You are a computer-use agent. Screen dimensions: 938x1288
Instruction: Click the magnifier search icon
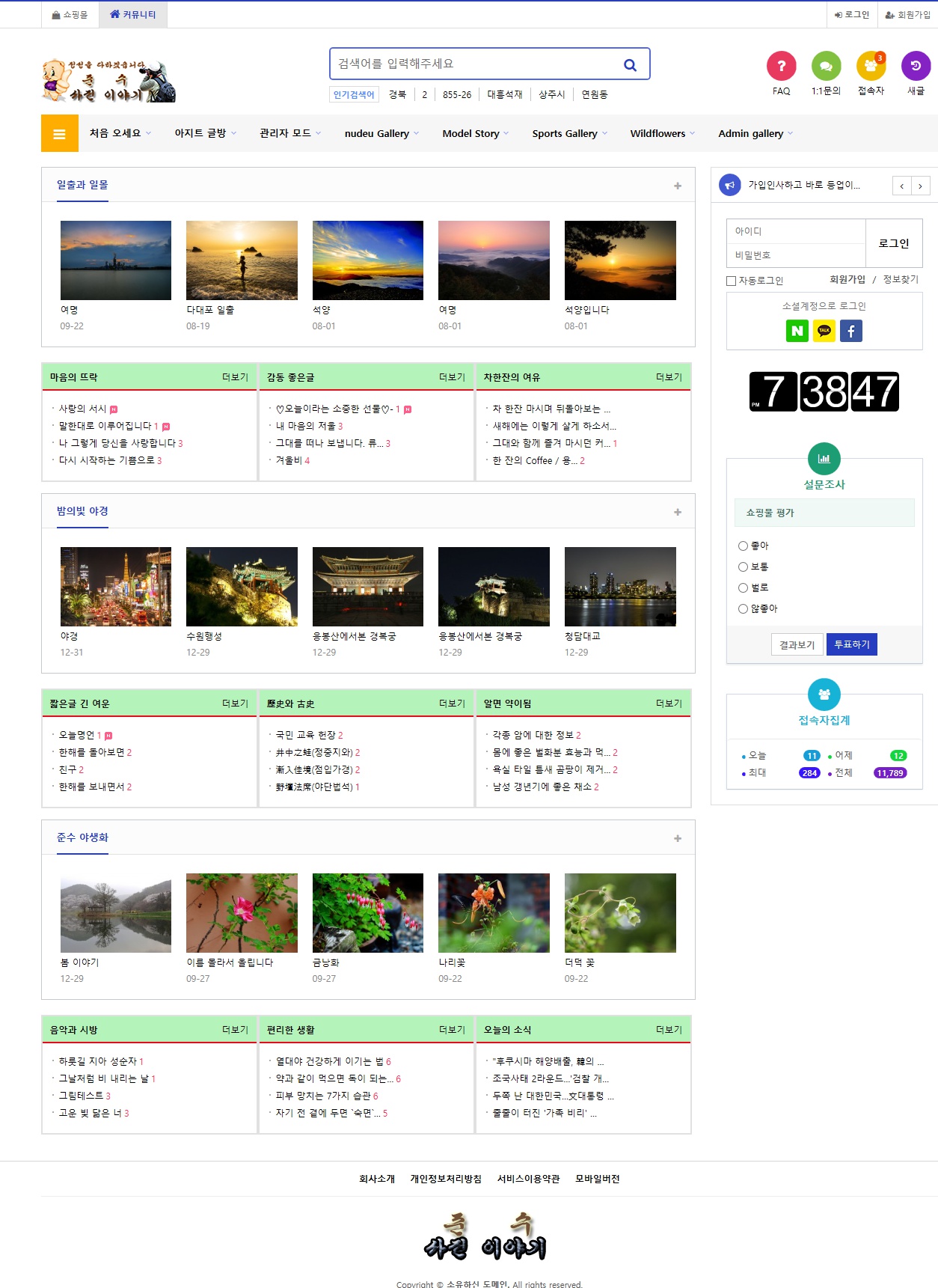630,65
